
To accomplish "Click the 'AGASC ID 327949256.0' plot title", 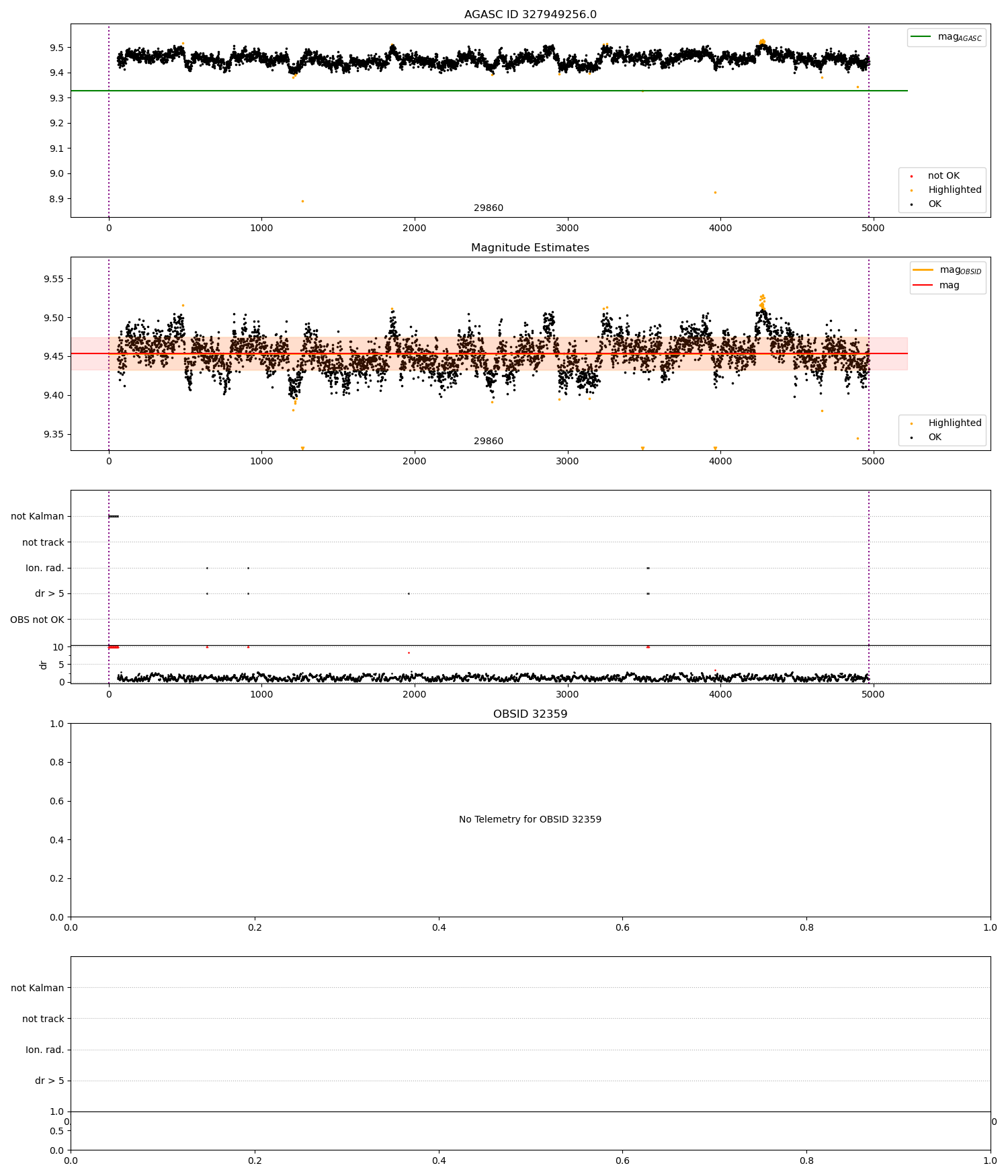I will 530,15.
